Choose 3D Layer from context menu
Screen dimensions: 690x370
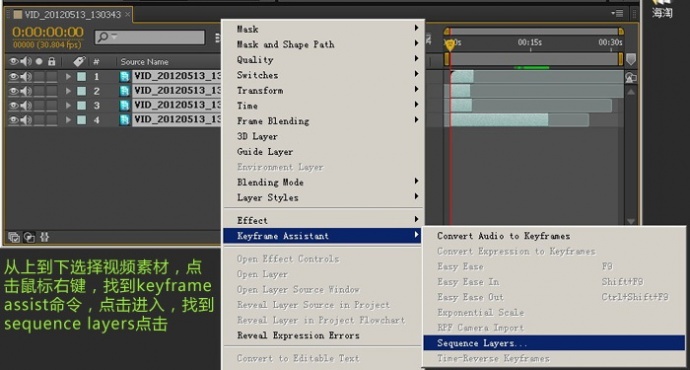[x=323, y=136]
